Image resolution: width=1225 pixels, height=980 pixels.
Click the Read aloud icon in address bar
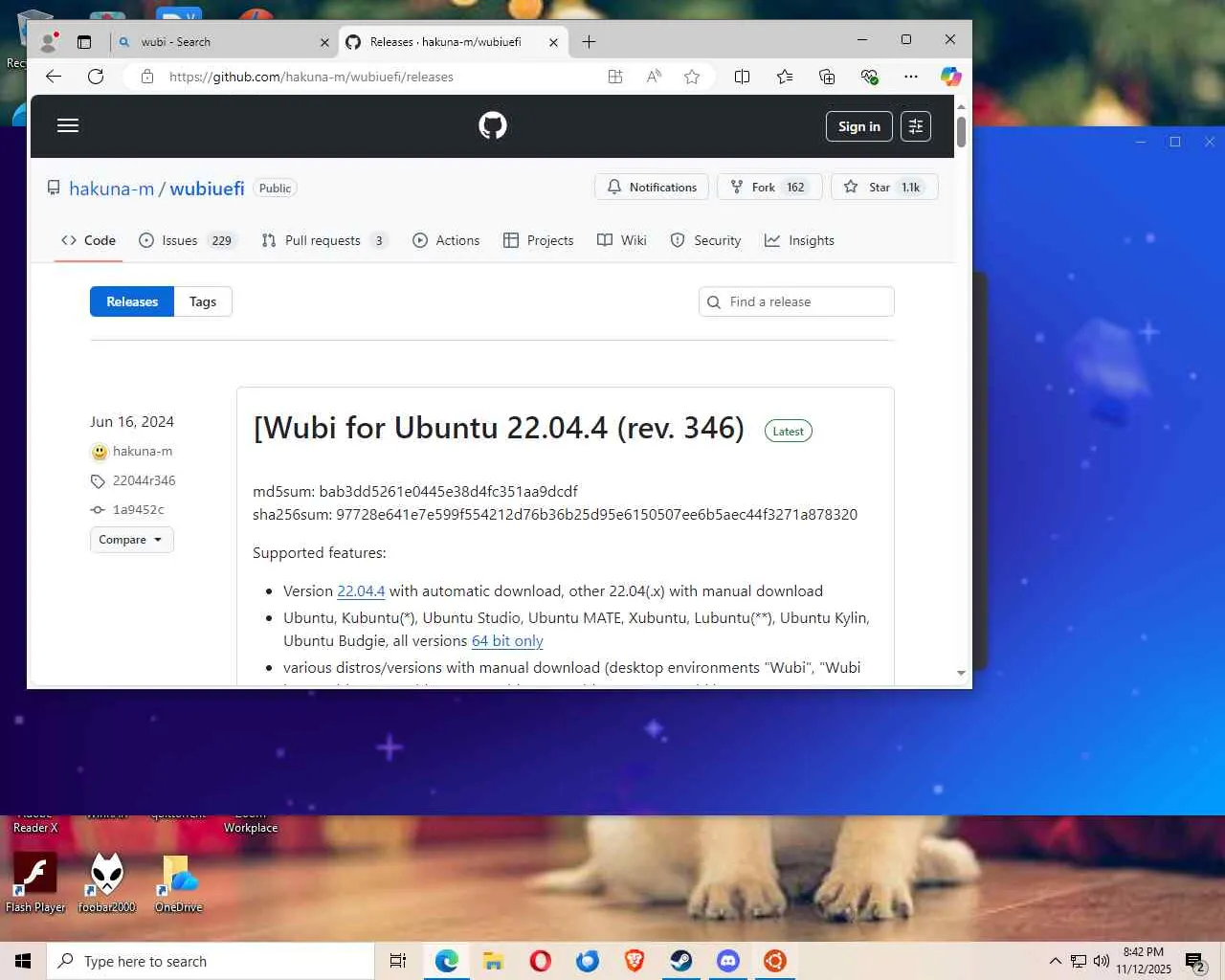[x=654, y=77]
